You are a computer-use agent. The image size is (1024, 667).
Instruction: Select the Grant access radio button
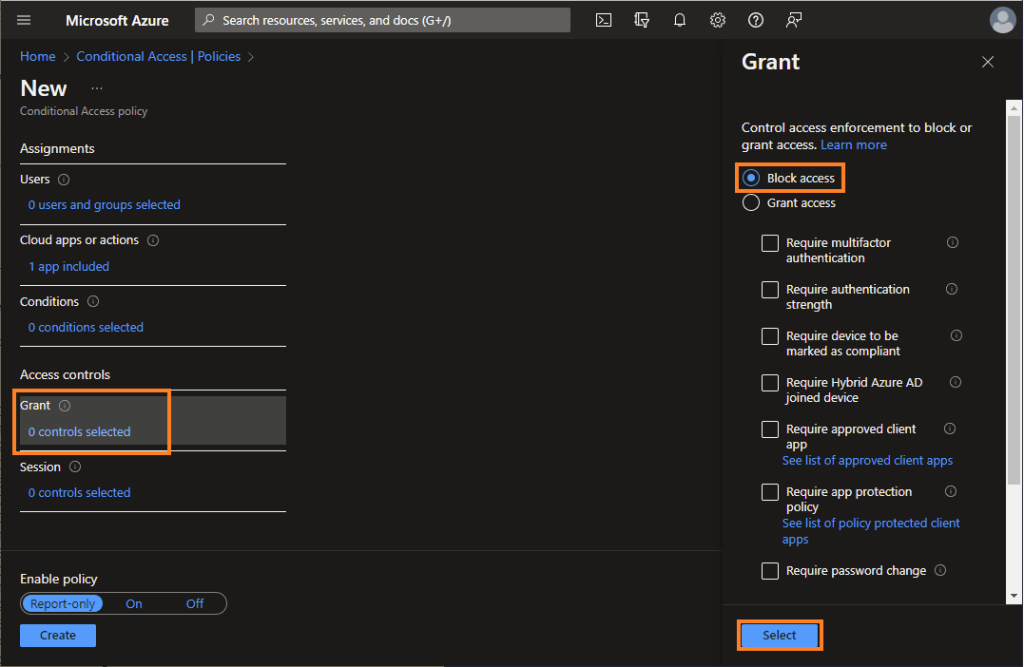click(x=751, y=203)
